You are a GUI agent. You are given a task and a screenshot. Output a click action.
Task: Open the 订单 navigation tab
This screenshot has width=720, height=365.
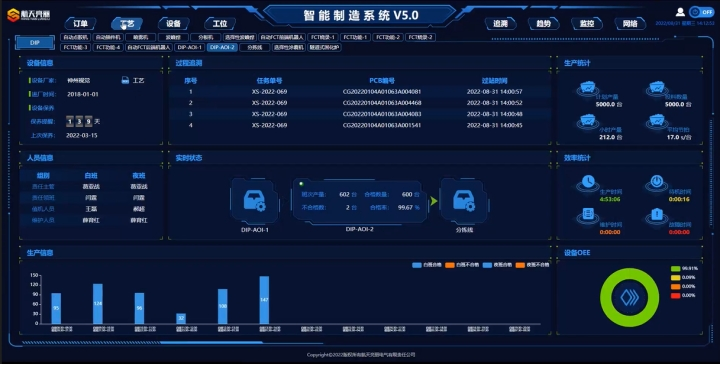(80, 23)
